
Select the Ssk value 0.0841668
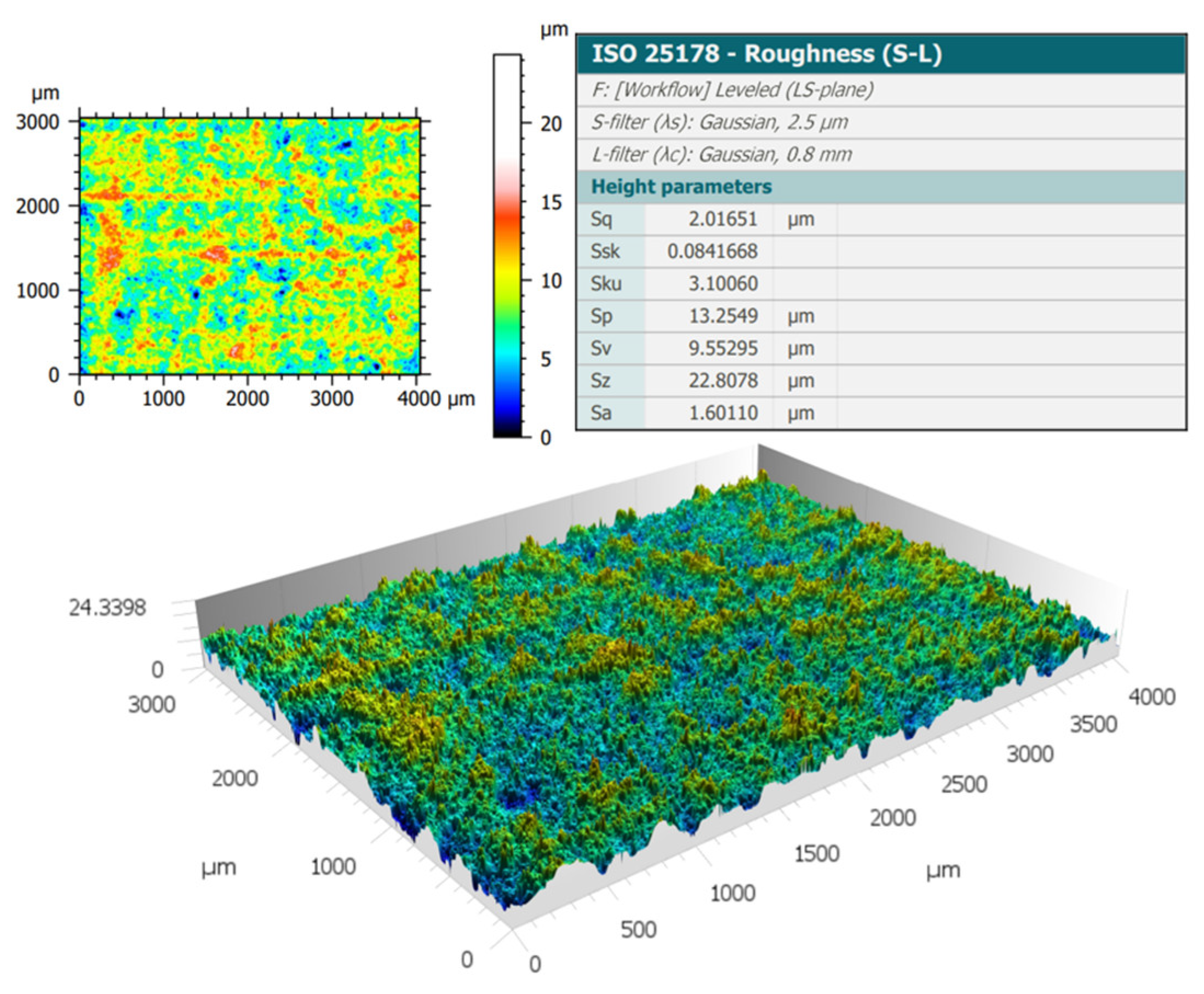coord(712,252)
